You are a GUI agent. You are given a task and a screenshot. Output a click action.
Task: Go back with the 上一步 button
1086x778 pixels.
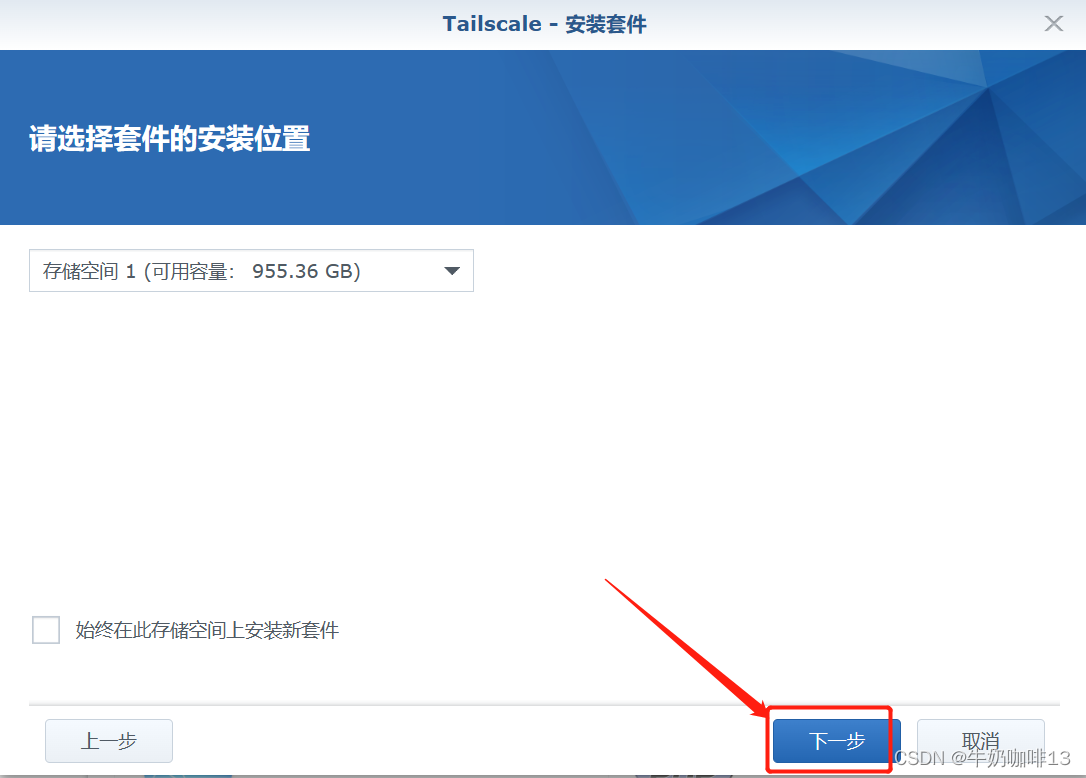point(109,741)
